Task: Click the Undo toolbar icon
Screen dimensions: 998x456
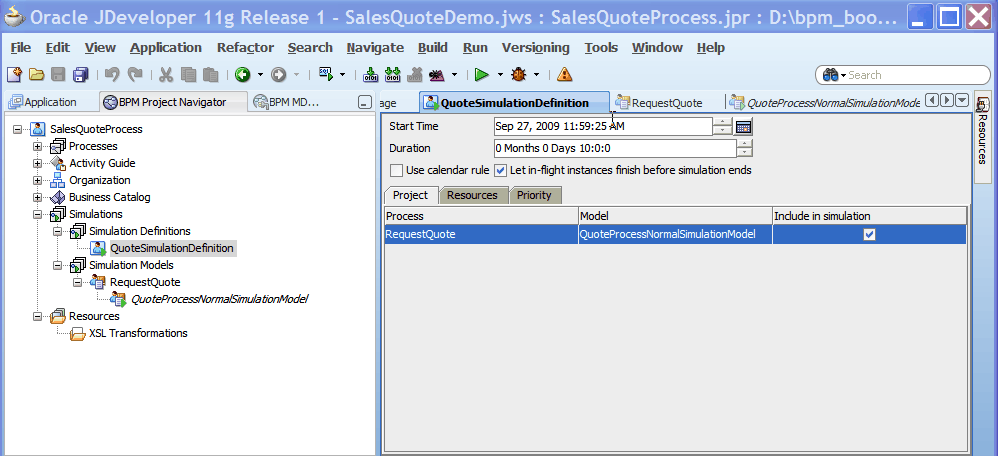Action: tap(112, 75)
